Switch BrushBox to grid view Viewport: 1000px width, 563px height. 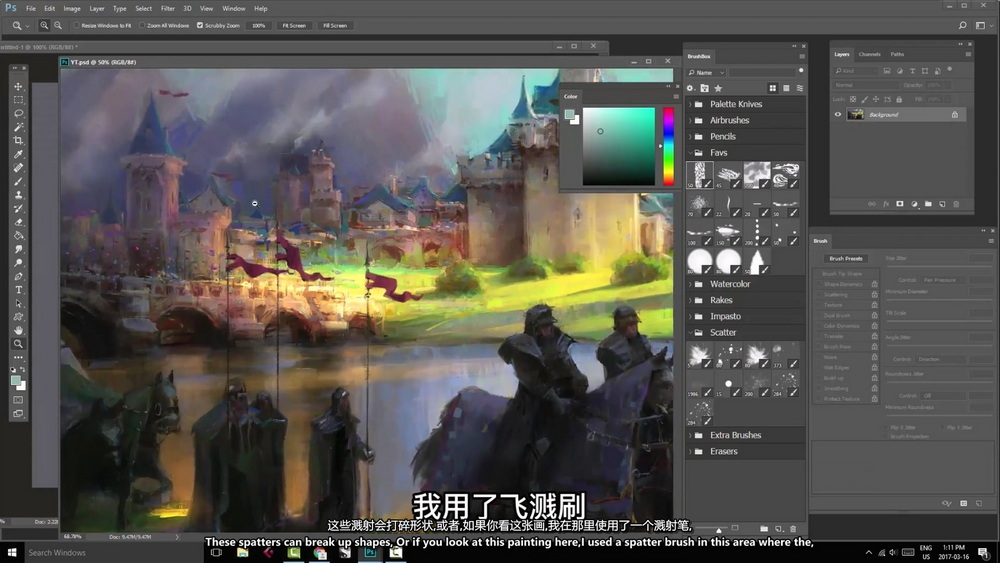pyautogui.click(x=772, y=88)
